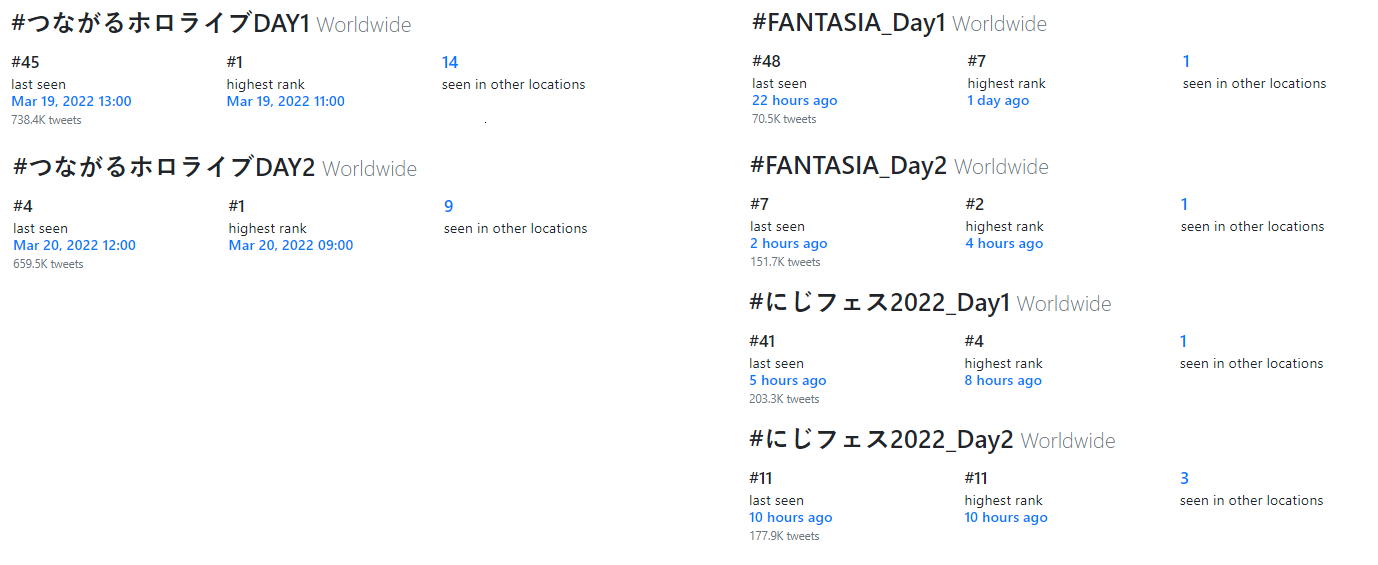Click the Mar 19, 2022 13:00 last seen date
1378x565 pixels.
71,101
